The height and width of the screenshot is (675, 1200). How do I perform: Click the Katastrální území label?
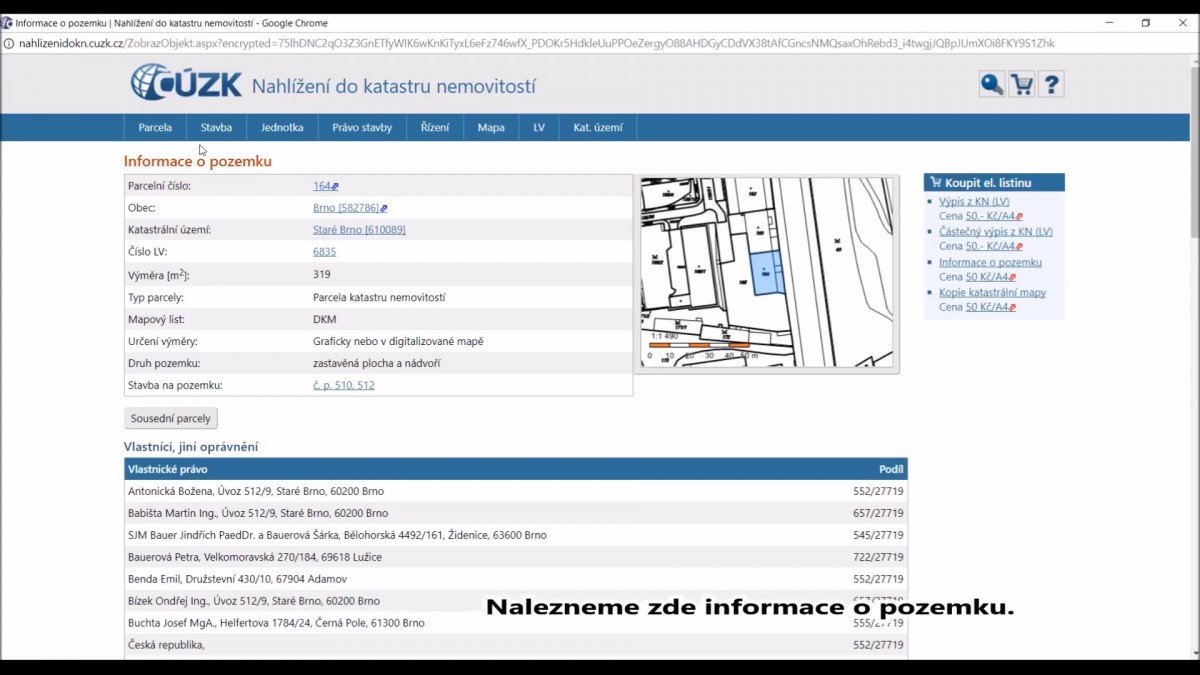coord(169,230)
